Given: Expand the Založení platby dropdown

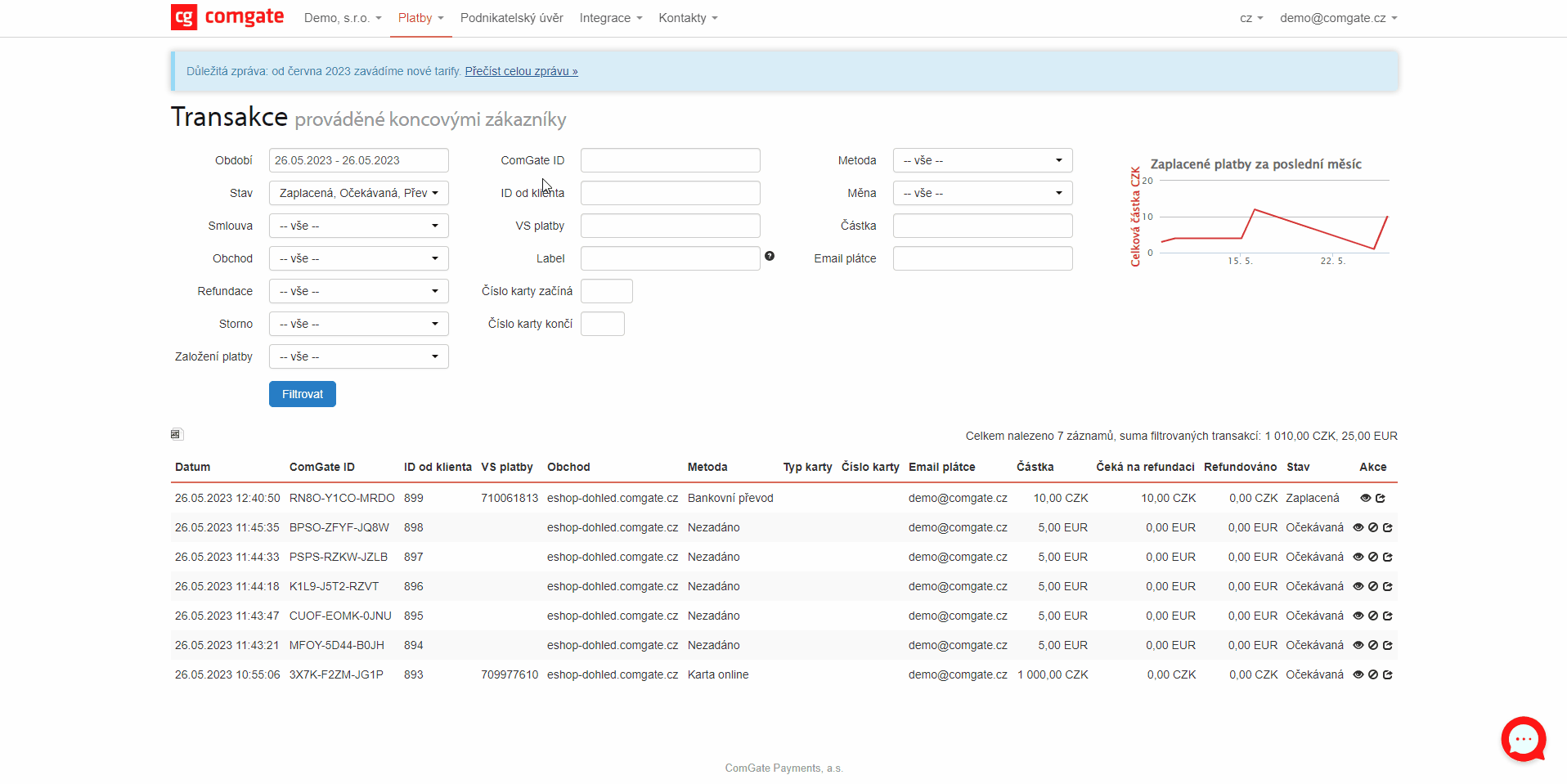Looking at the screenshot, I should (359, 356).
